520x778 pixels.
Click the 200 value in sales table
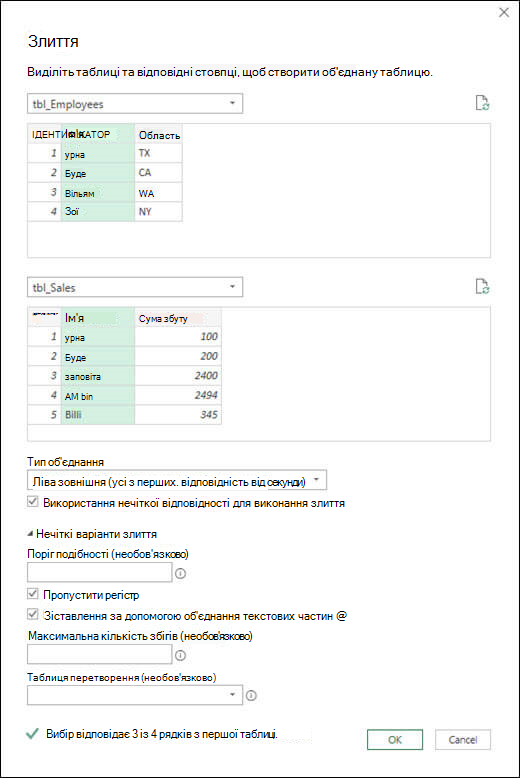click(x=178, y=356)
